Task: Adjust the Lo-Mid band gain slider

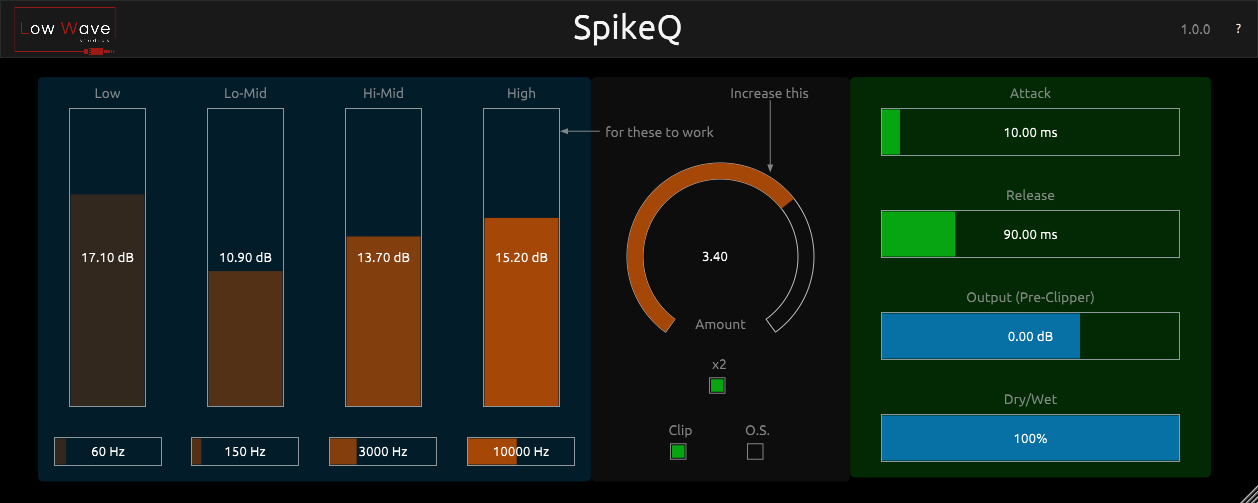Action: click(245, 257)
